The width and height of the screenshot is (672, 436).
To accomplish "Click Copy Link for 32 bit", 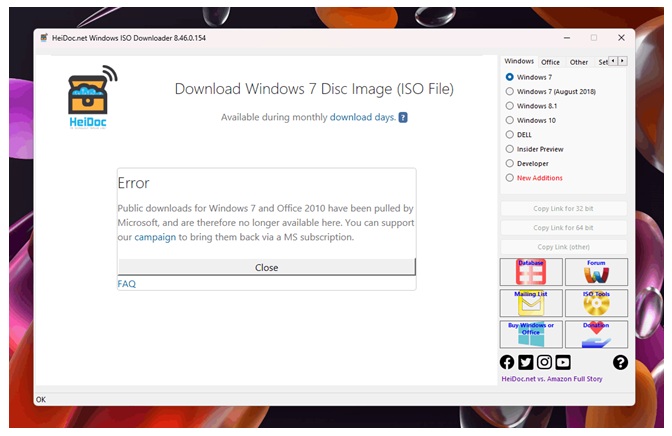I will tap(563, 208).
